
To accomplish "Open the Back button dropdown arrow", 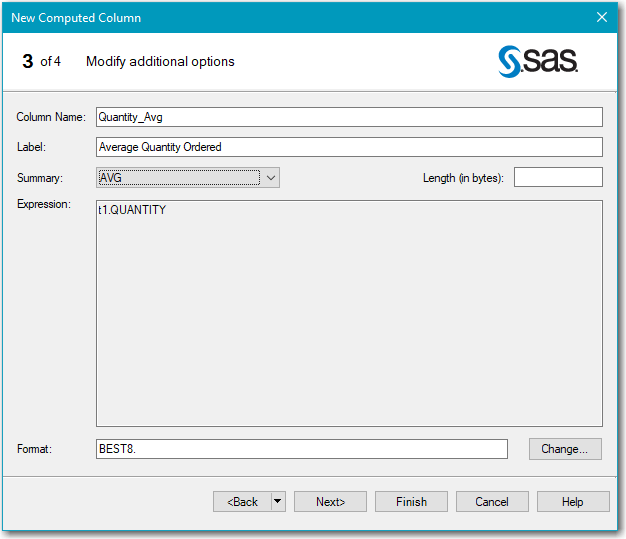I will click(x=278, y=501).
